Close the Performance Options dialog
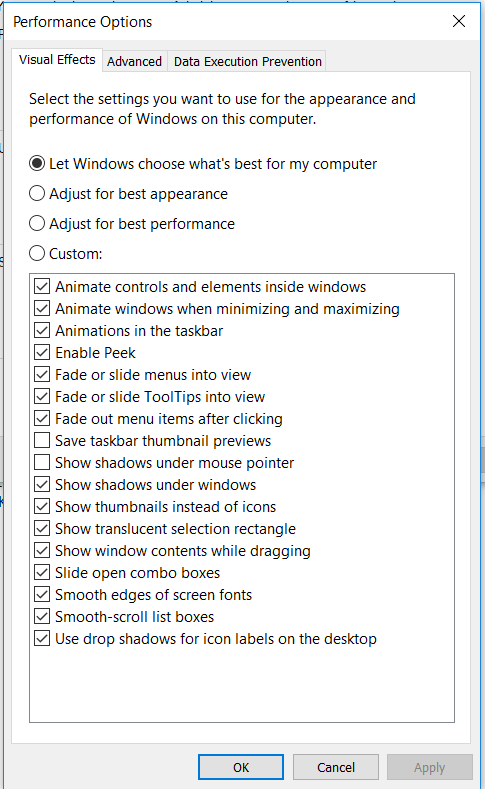This screenshot has width=485, height=789. pos(459,21)
